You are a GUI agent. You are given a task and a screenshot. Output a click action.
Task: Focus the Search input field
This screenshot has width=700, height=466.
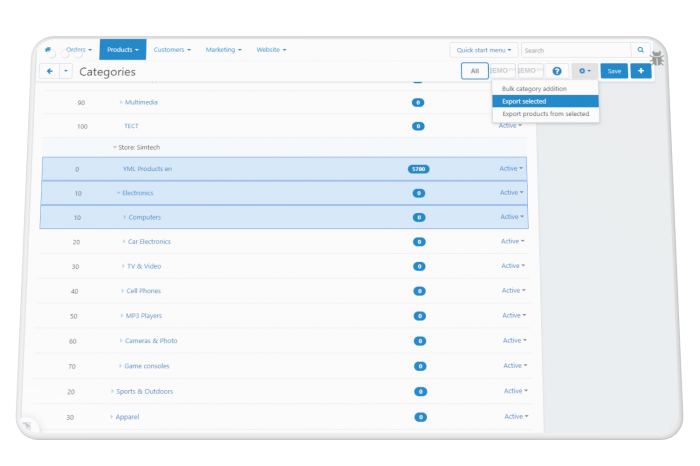[x=576, y=50]
